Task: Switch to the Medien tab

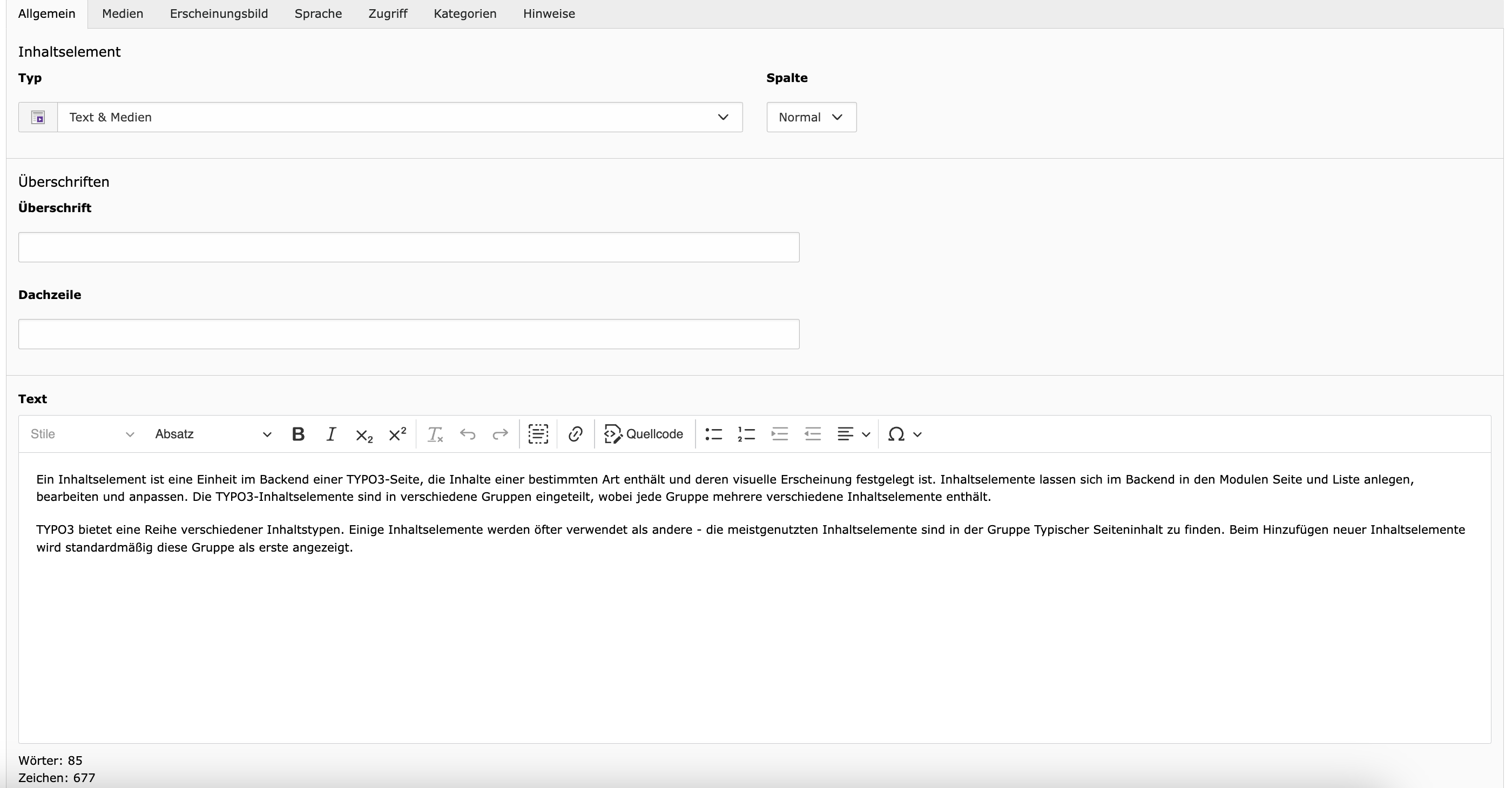Action: [123, 13]
